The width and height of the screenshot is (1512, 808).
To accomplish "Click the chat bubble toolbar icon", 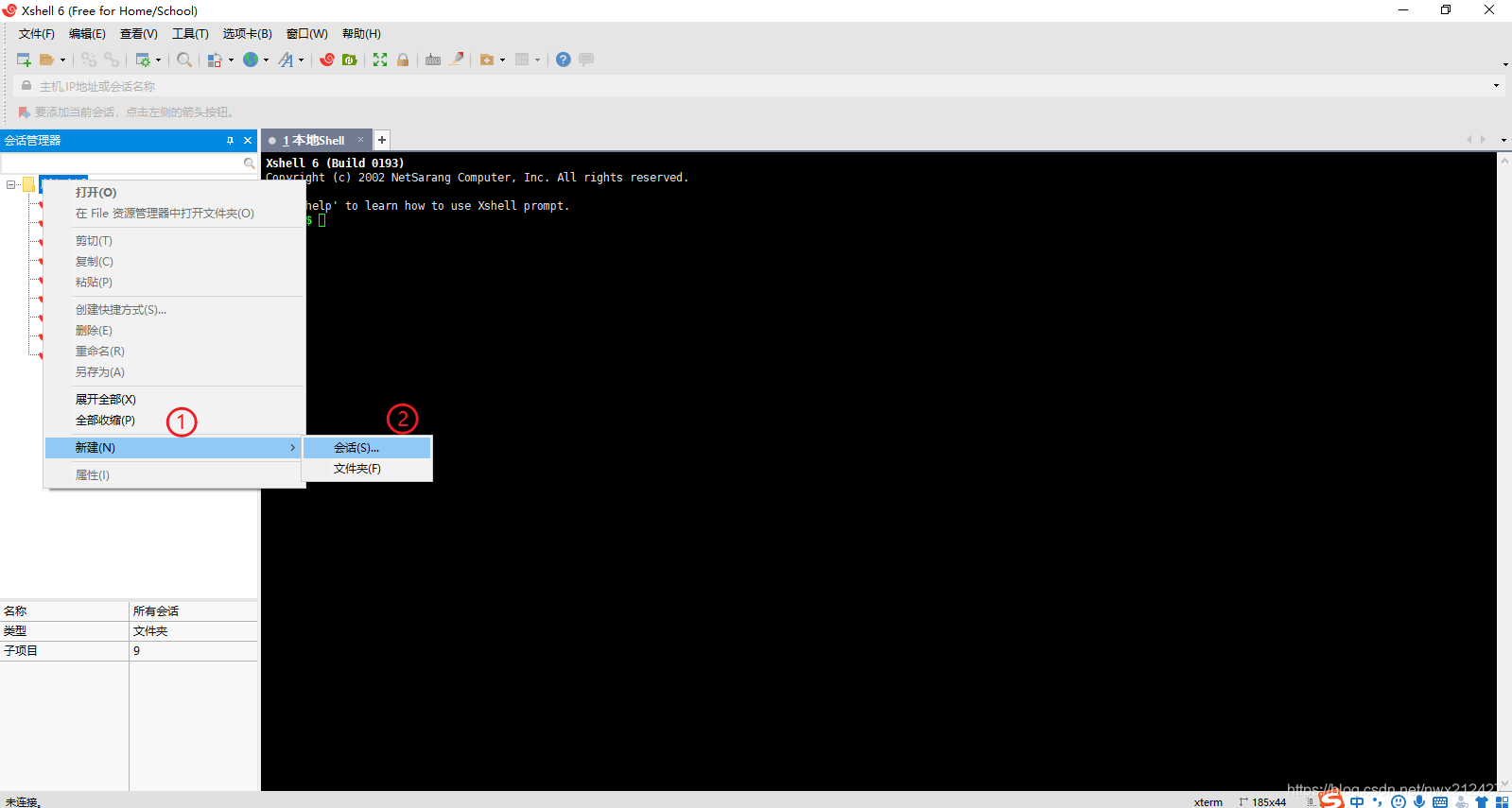I will [586, 60].
